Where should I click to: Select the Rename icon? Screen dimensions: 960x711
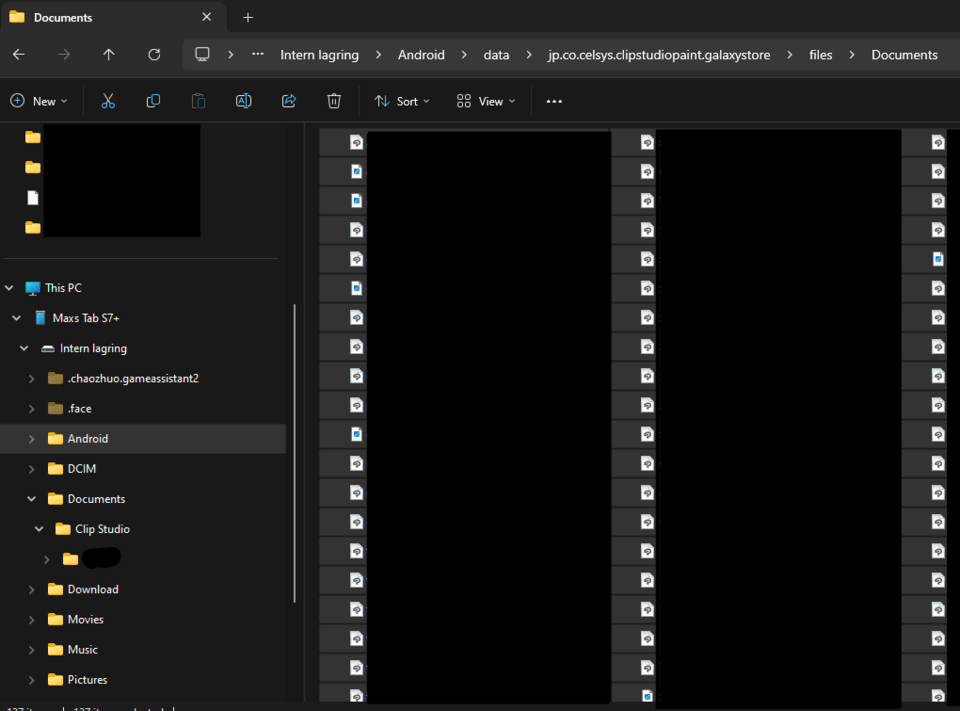(243, 100)
